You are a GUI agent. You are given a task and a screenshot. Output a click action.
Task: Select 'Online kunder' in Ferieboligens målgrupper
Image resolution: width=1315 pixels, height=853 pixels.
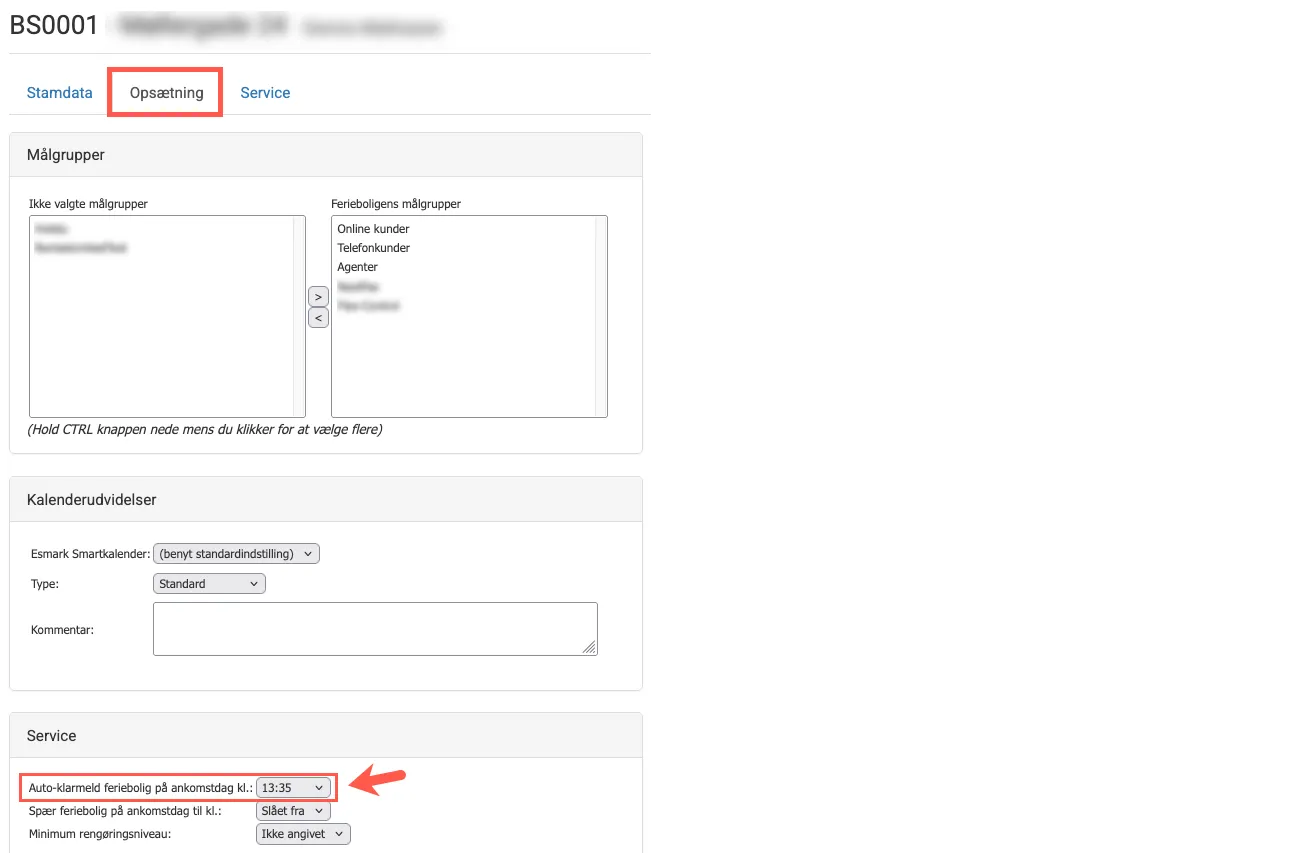373,229
